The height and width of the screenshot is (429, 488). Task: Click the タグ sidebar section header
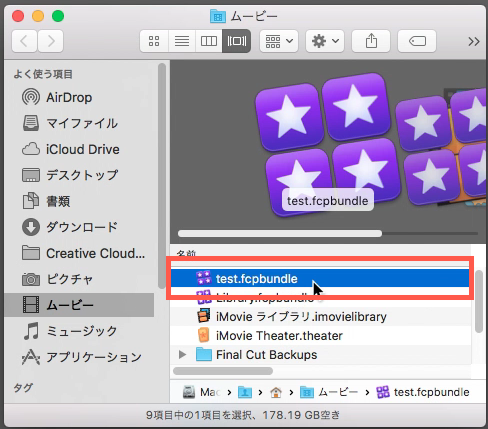(x=23, y=387)
